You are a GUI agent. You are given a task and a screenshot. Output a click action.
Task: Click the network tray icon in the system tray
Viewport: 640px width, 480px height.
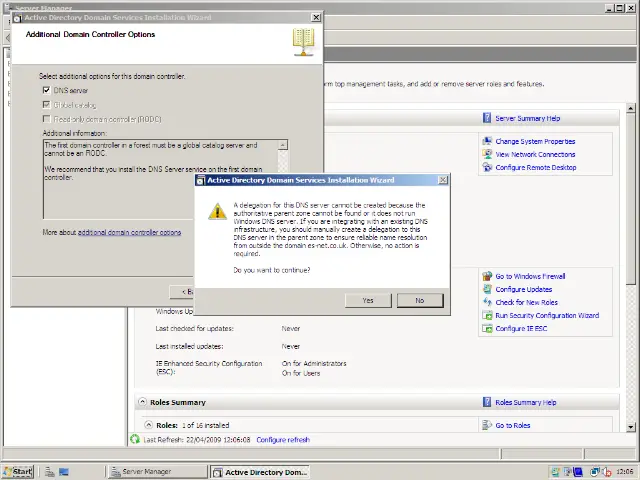tap(595, 472)
